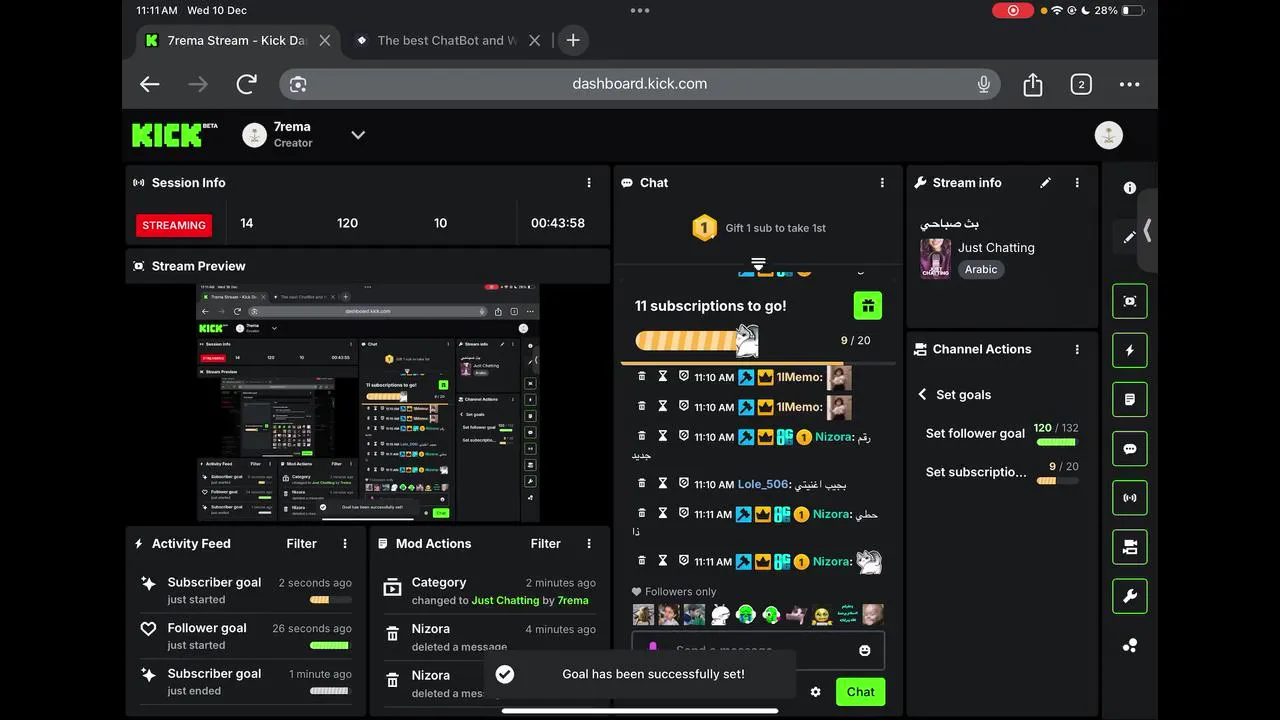Screen dimensions: 1280x720
Task: Timeout Nizora on the 11:10 AM message
Action: pyautogui.click(x=662, y=437)
